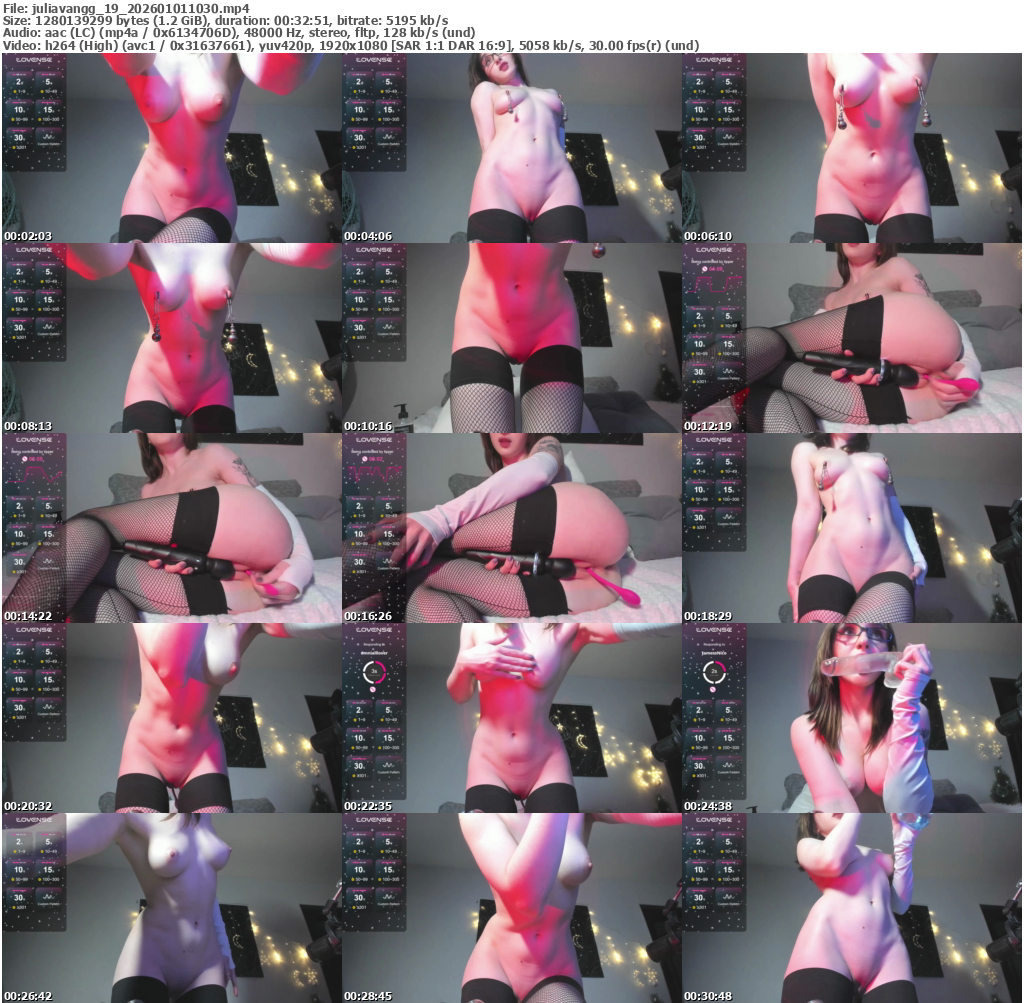Click the frame labeled 00:12:19
Image resolution: width=1024 pixels, height=1003 pixels.
(x=851, y=337)
